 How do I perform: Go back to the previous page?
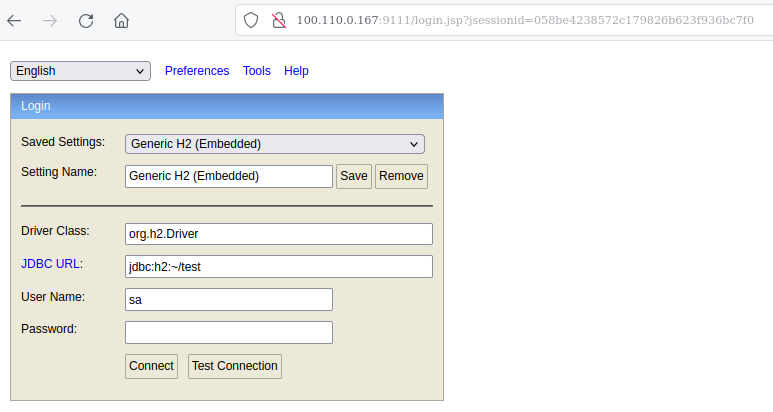pos(14,21)
